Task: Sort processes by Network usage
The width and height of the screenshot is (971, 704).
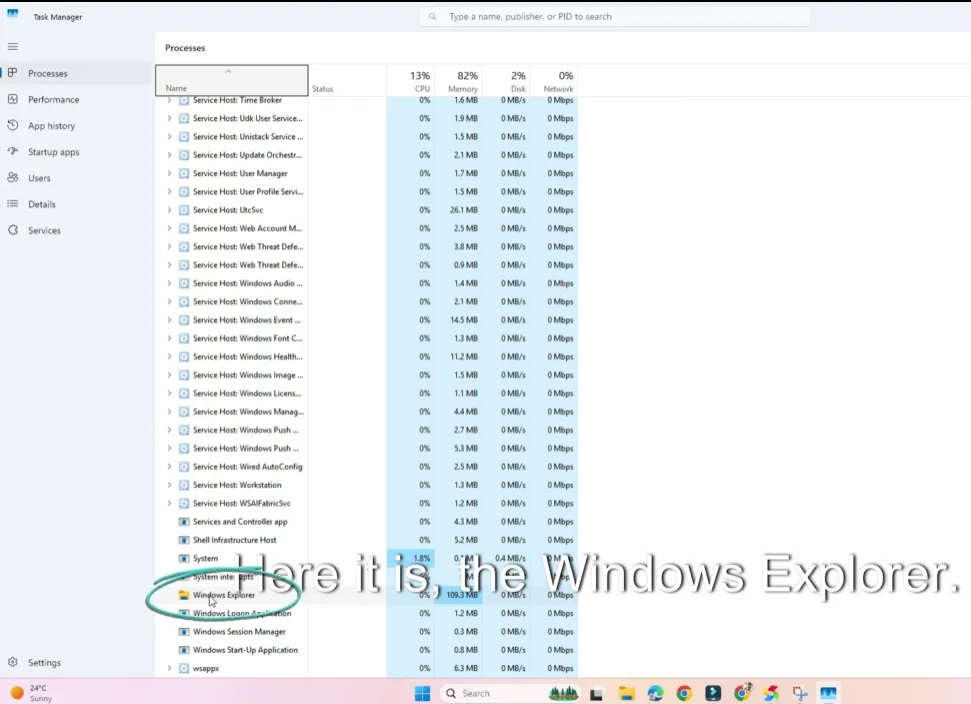Action: tap(554, 80)
